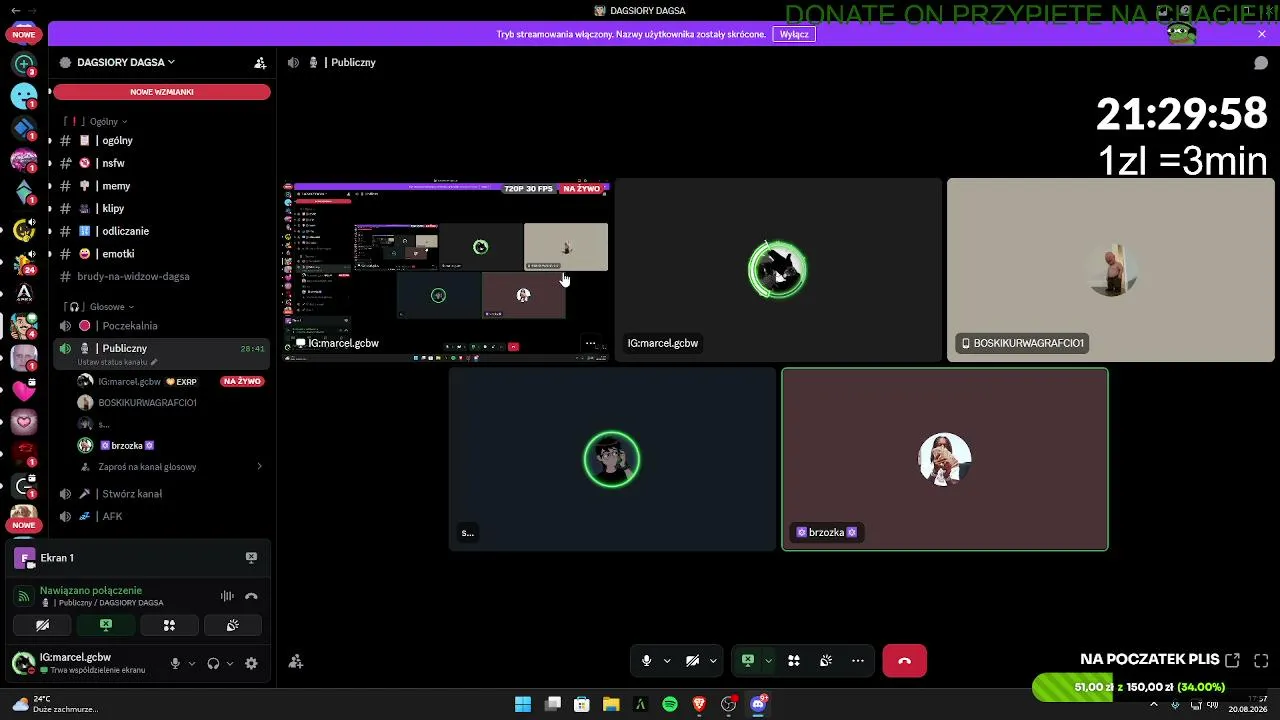
Task: Turn on camera from the bottom call bar
Action: click(692, 661)
